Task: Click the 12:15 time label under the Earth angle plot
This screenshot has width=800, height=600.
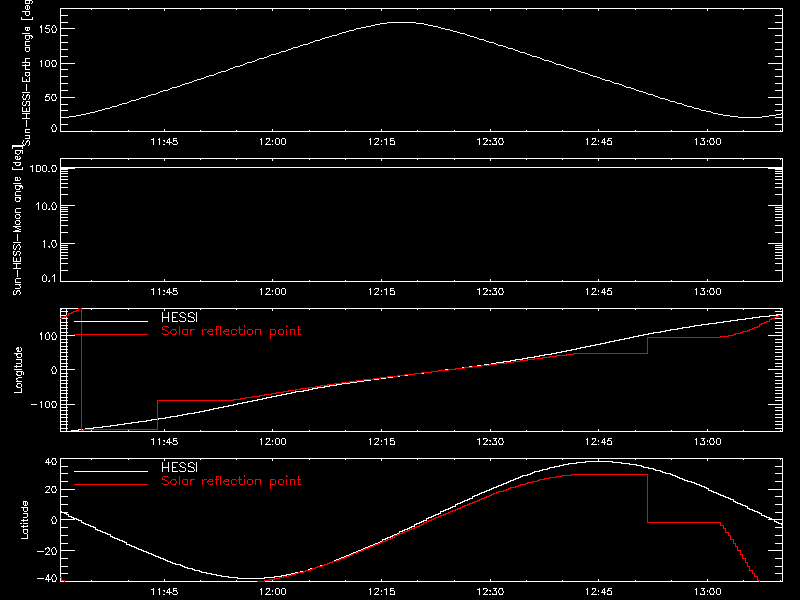Action: [382, 142]
